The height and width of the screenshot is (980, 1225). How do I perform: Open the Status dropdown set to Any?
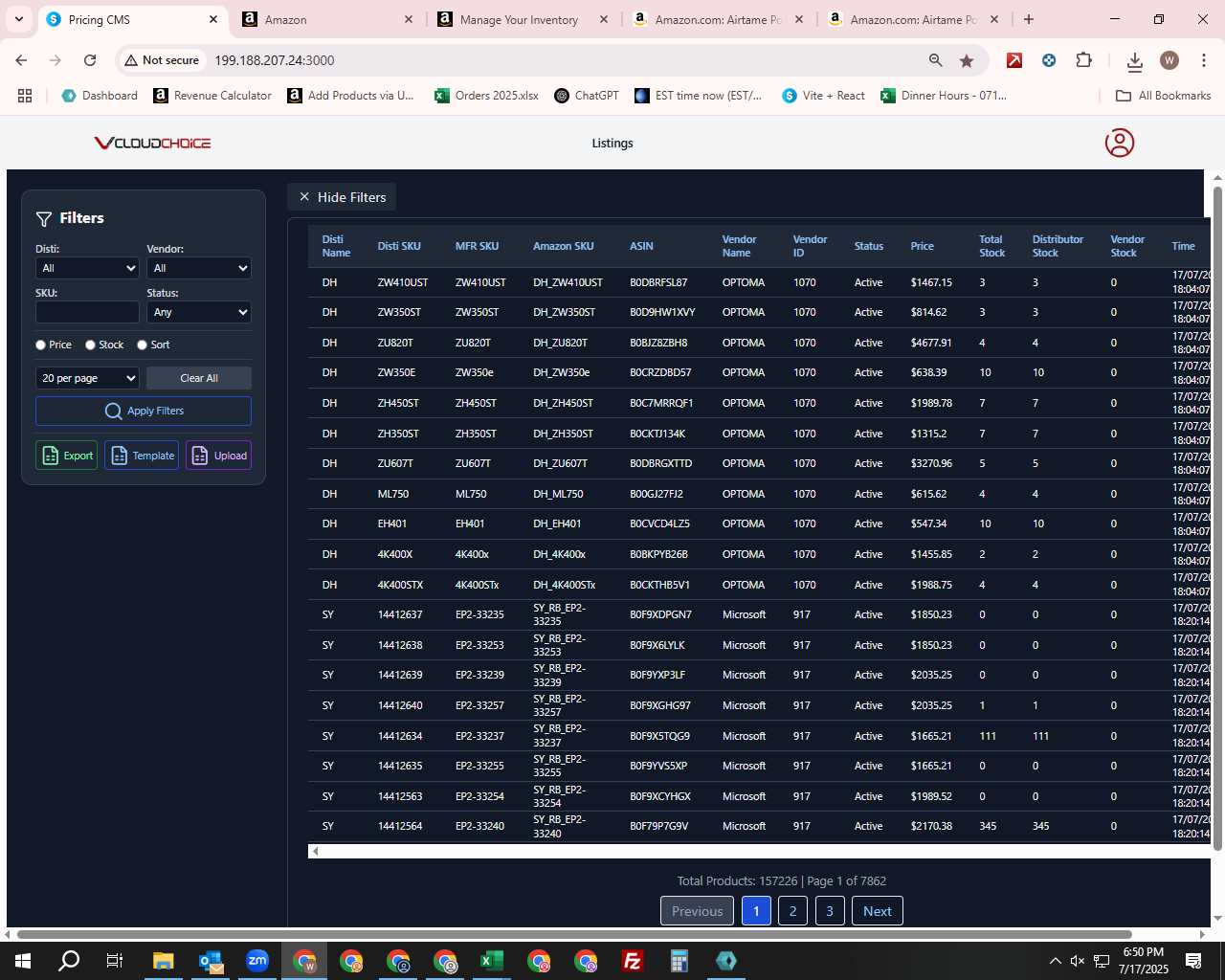coord(199,312)
